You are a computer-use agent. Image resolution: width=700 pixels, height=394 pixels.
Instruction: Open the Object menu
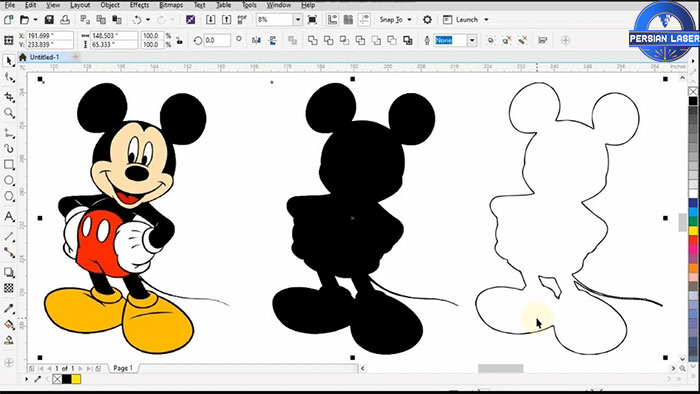[x=110, y=5]
